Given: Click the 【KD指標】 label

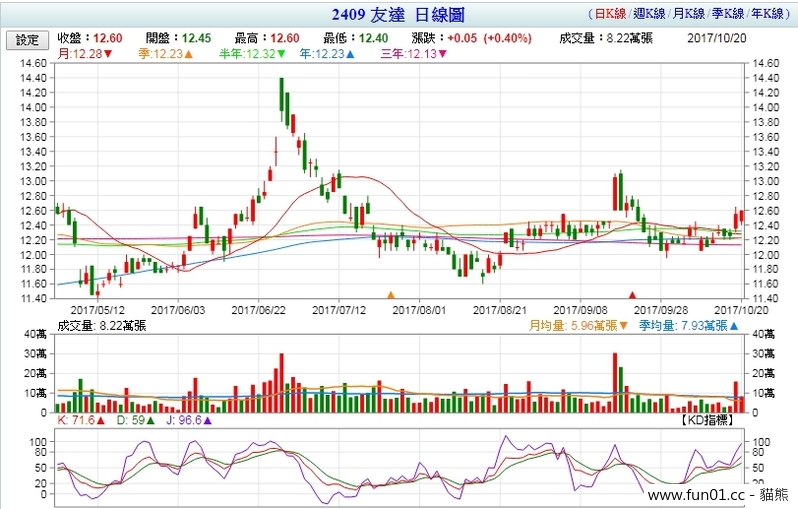Looking at the screenshot, I should [x=711, y=421].
